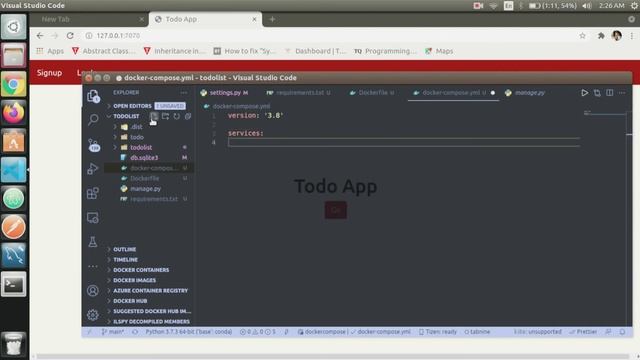Click the tabnine status bar item
Viewport: 640px width, 360px height.
(x=477, y=332)
